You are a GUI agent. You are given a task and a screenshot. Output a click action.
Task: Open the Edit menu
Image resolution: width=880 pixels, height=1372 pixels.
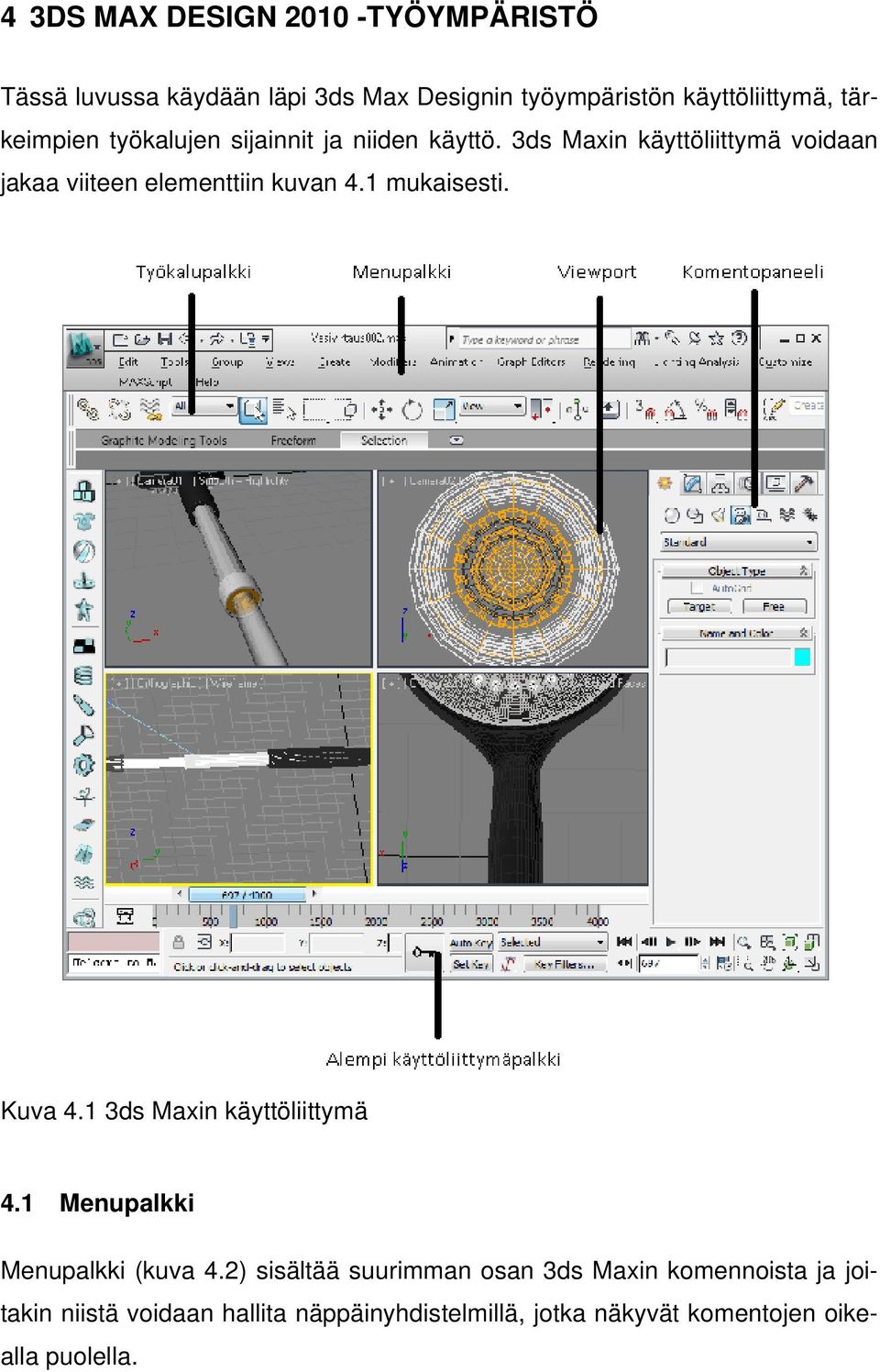(x=128, y=362)
